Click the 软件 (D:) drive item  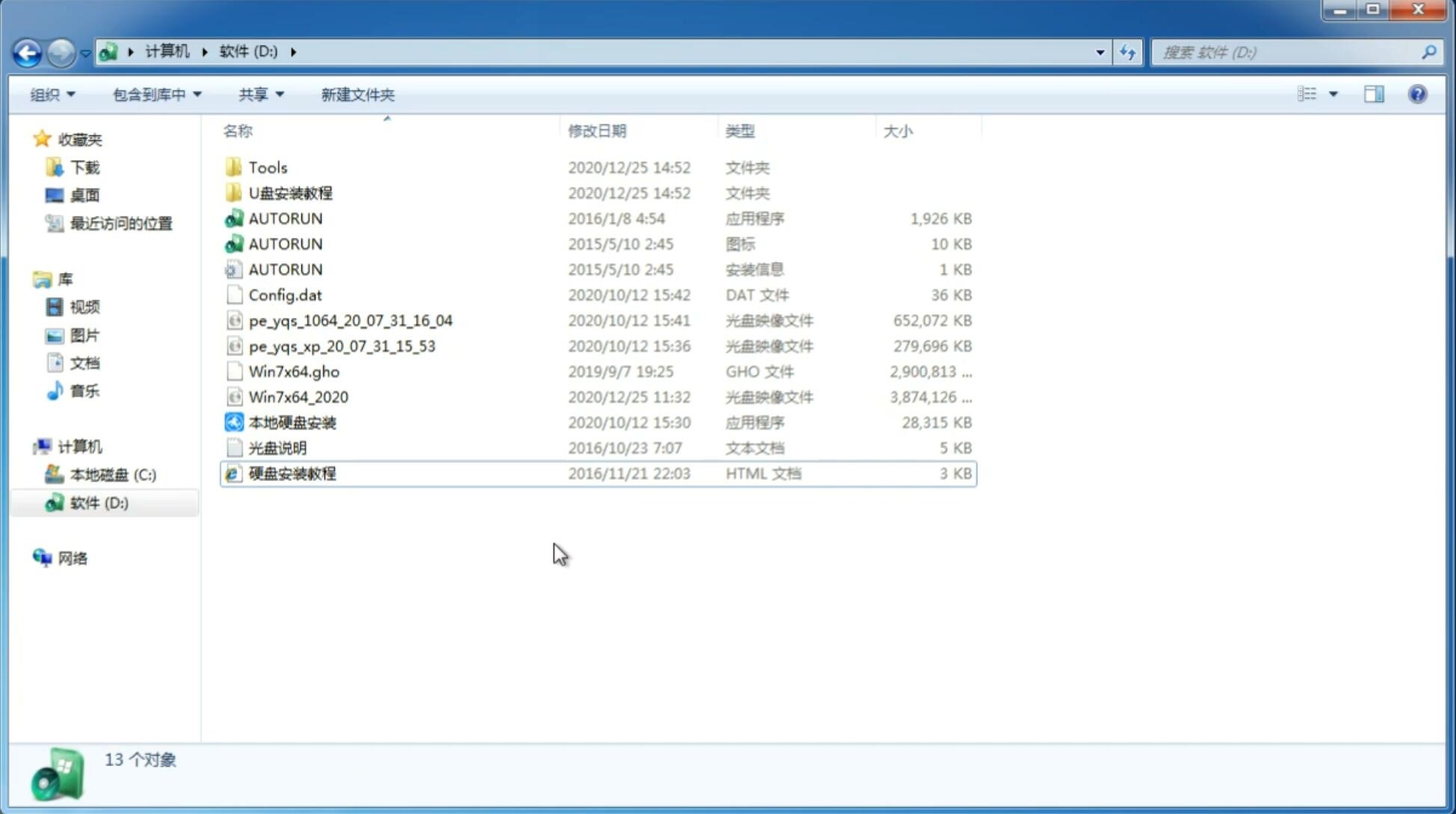point(98,502)
